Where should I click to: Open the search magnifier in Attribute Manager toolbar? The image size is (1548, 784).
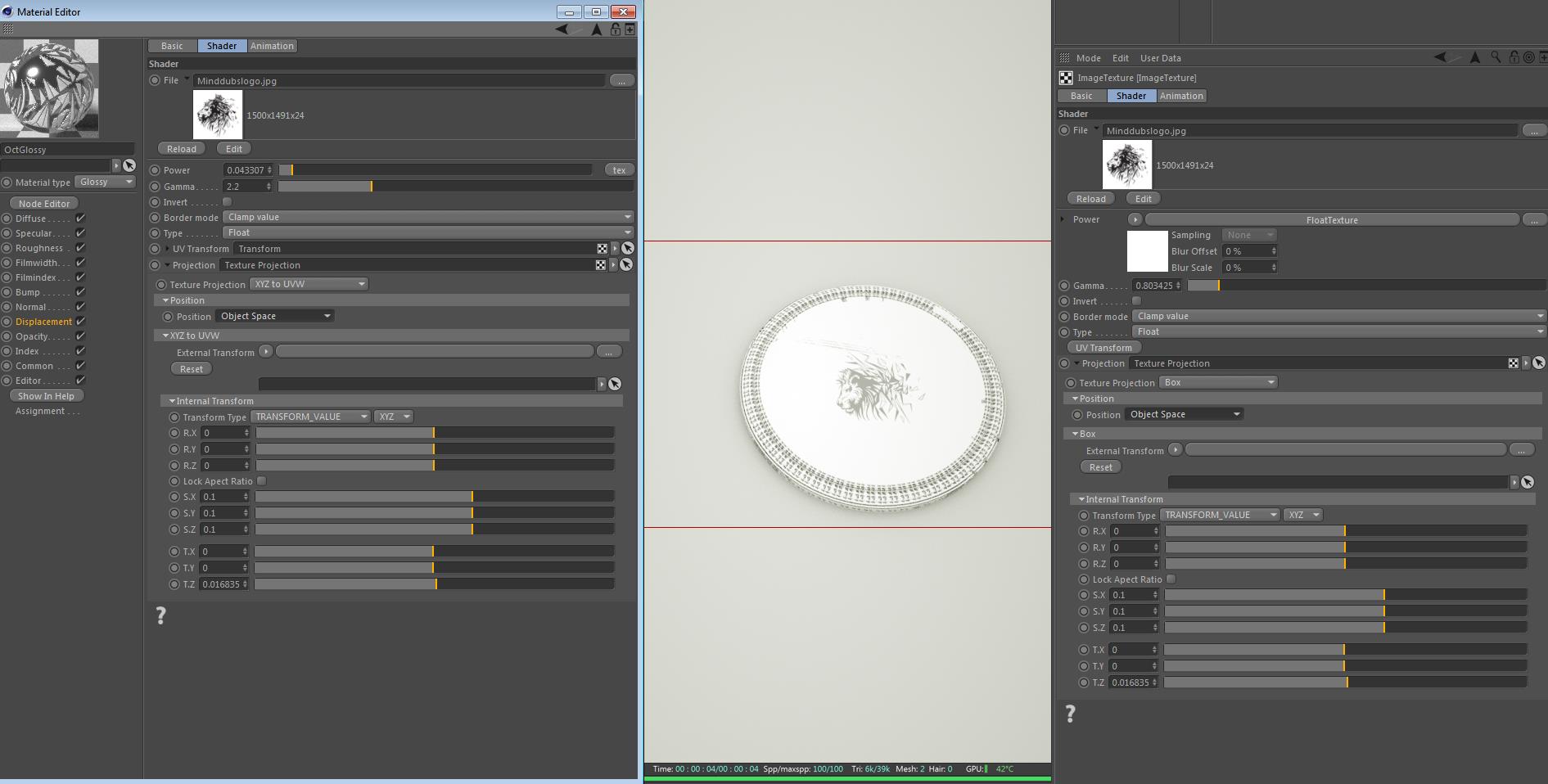(x=1496, y=57)
